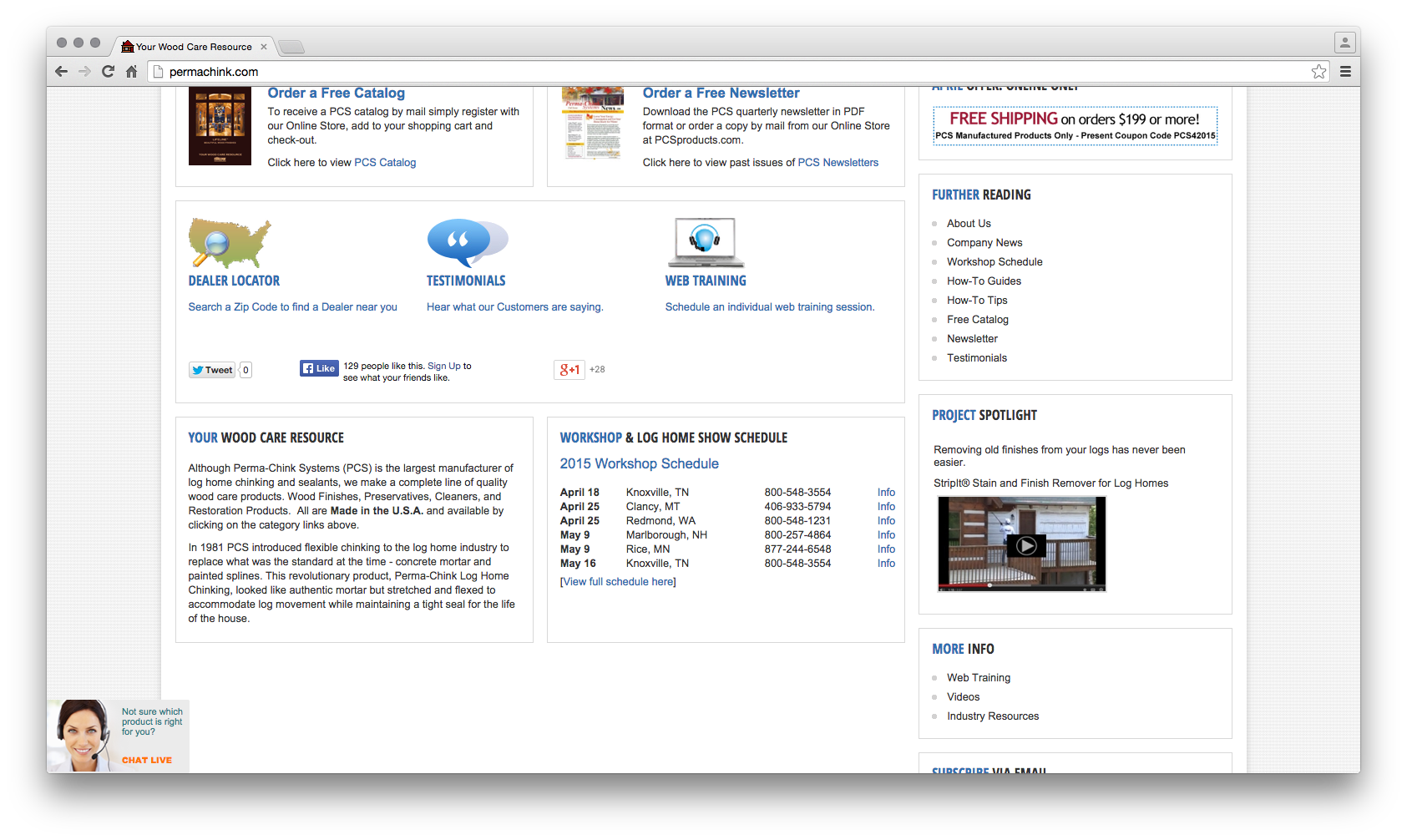Open Workshop Schedule in Further Reading
This screenshot has width=1407, height=840.
point(995,262)
